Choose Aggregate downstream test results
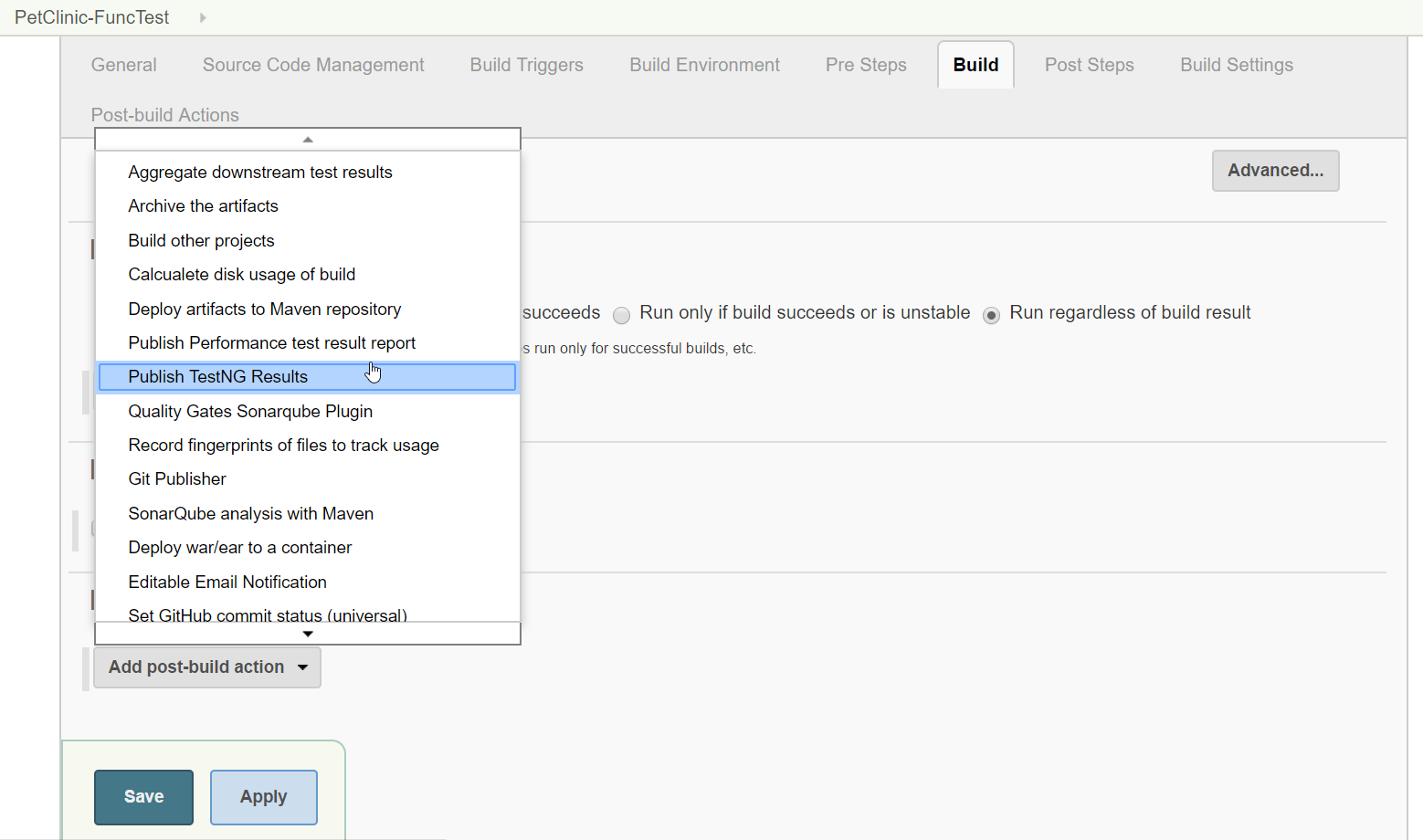Viewport: 1423px width, 840px height. point(308,173)
